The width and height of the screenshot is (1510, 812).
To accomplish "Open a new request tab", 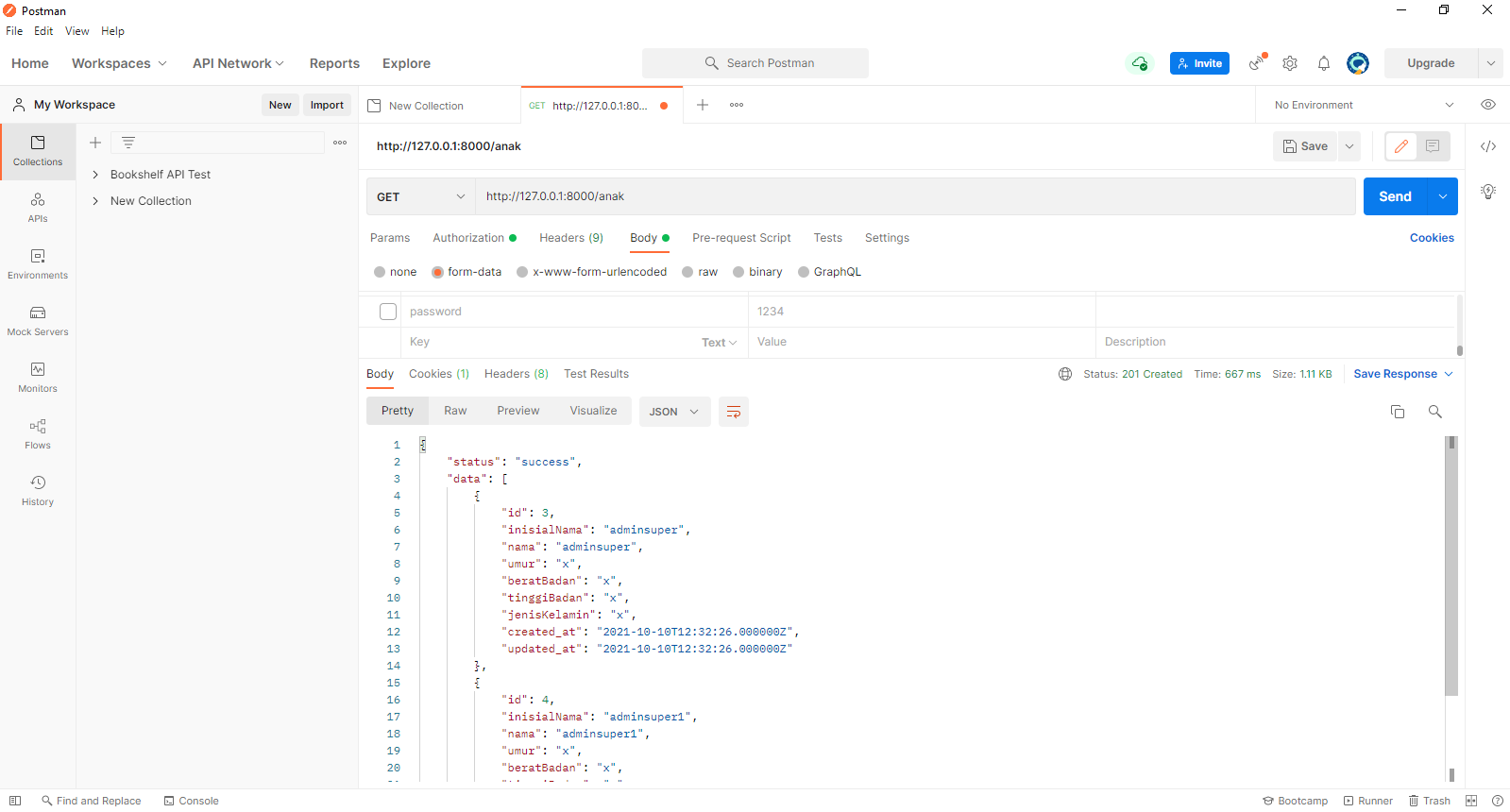I will [703, 105].
